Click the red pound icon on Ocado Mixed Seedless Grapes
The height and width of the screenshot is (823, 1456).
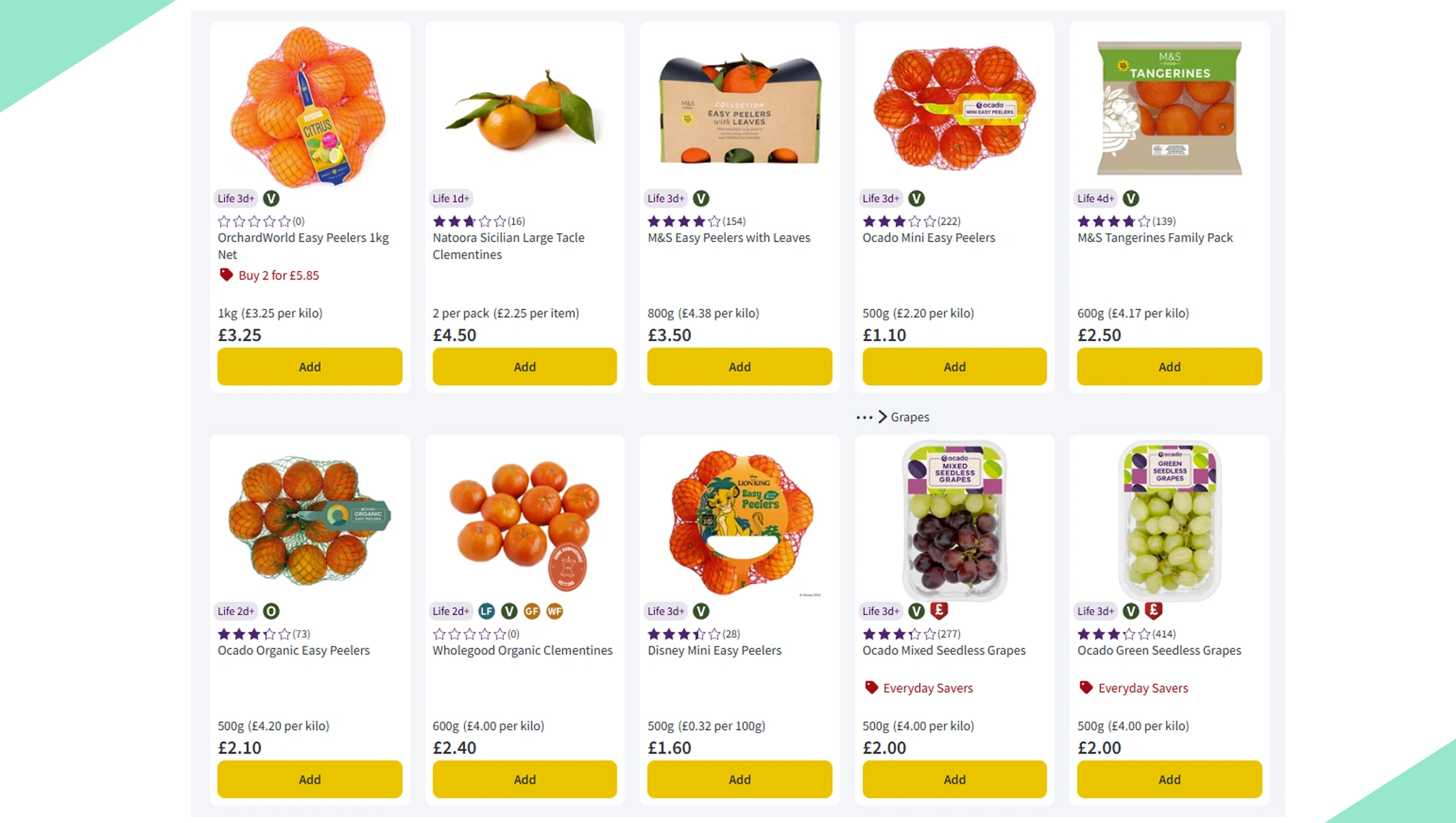click(939, 610)
